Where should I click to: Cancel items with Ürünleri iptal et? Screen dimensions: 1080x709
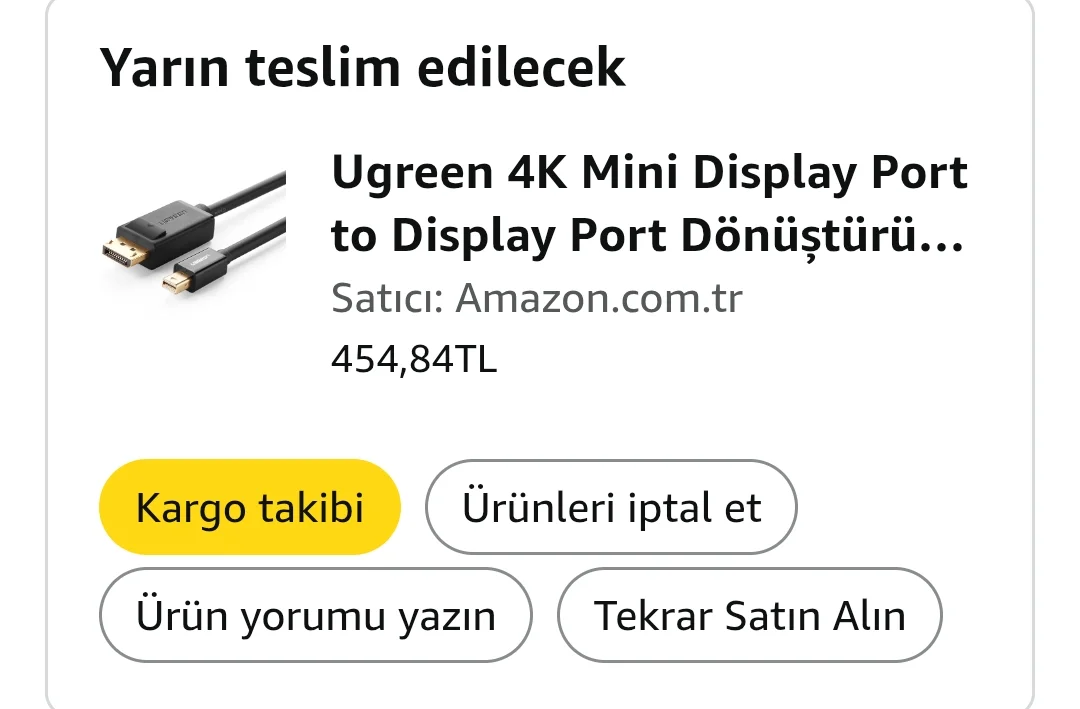coord(611,507)
